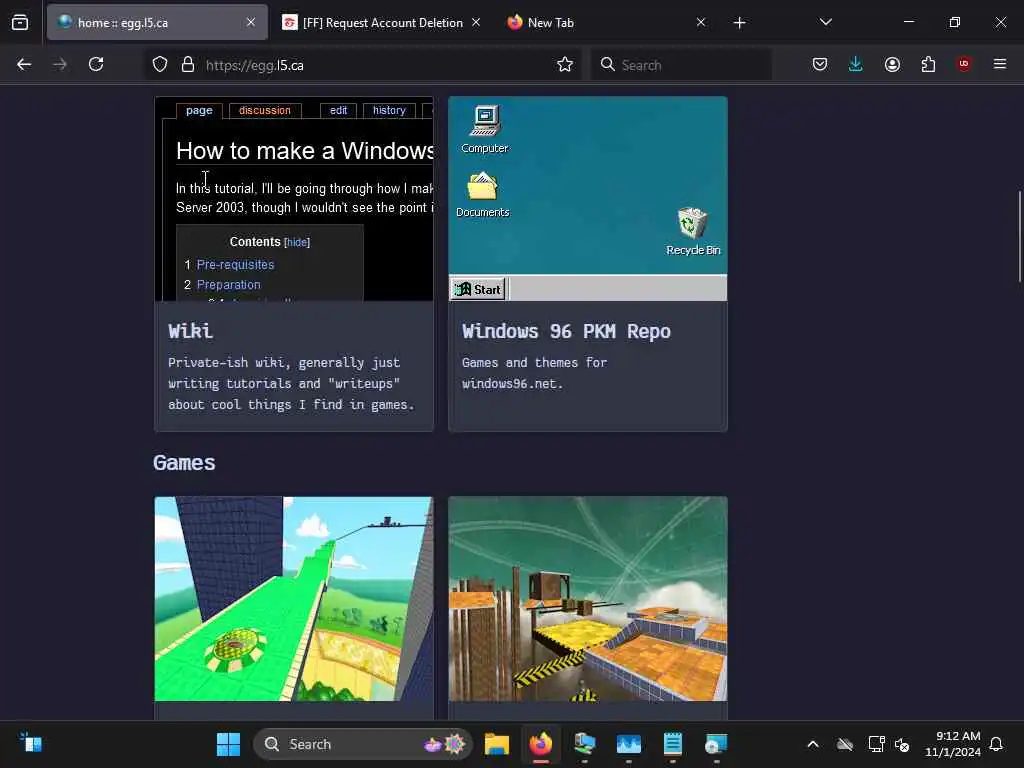Open a new tab with plus button
The image size is (1024, 768).
pyautogui.click(x=739, y=23)
